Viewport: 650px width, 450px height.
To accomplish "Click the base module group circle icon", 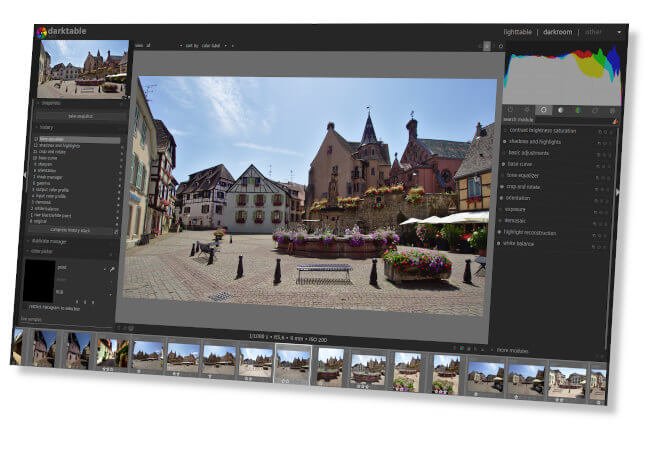I will (x=544, y=109).
